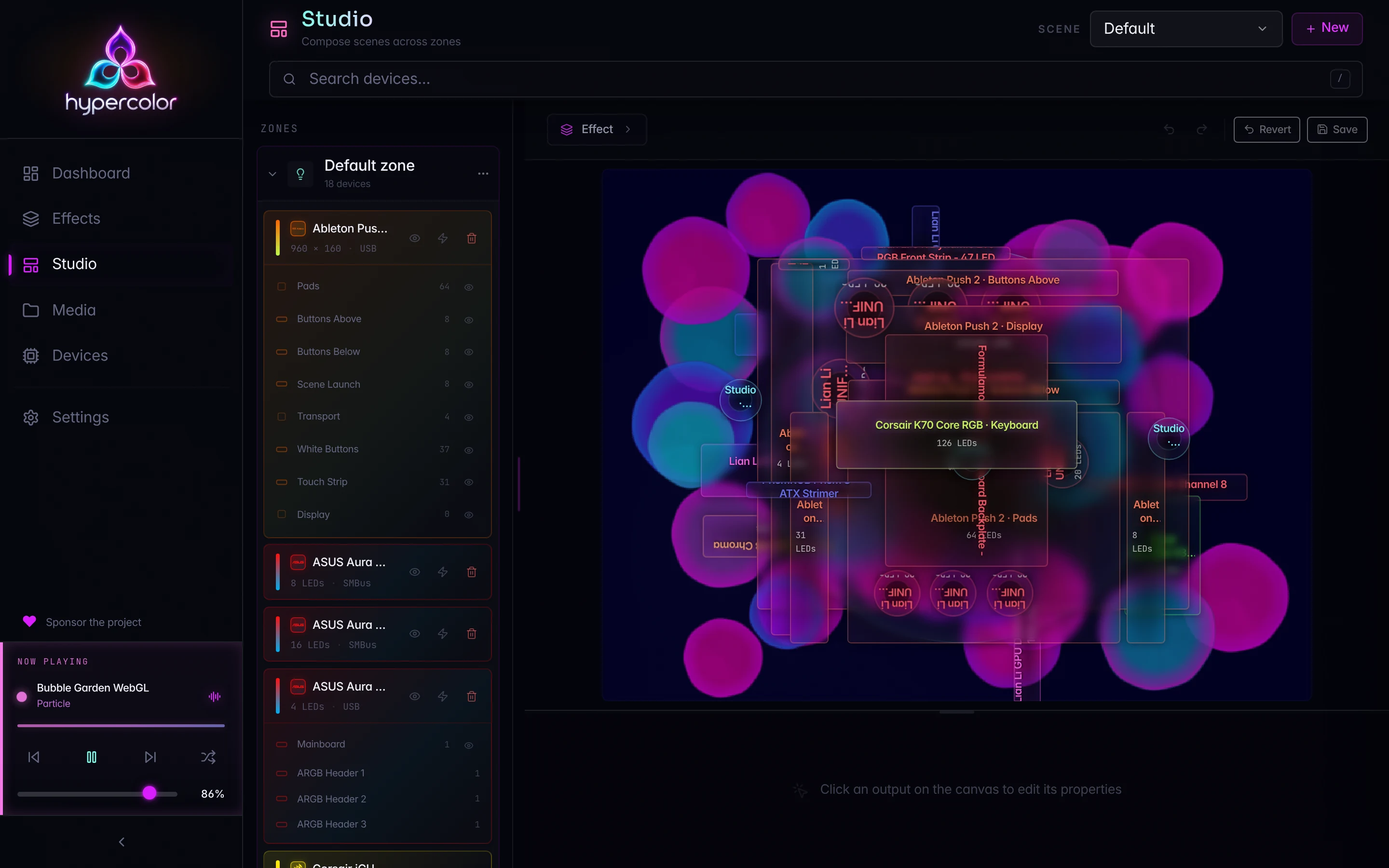Identify the 4 LEDs USB ASUS Aura
This screenshot has height=868, width=1389.
(x=443, y=696)
